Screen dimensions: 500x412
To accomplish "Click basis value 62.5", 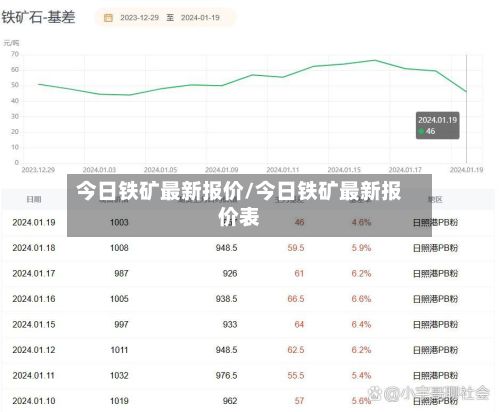I will click(296, 350).
